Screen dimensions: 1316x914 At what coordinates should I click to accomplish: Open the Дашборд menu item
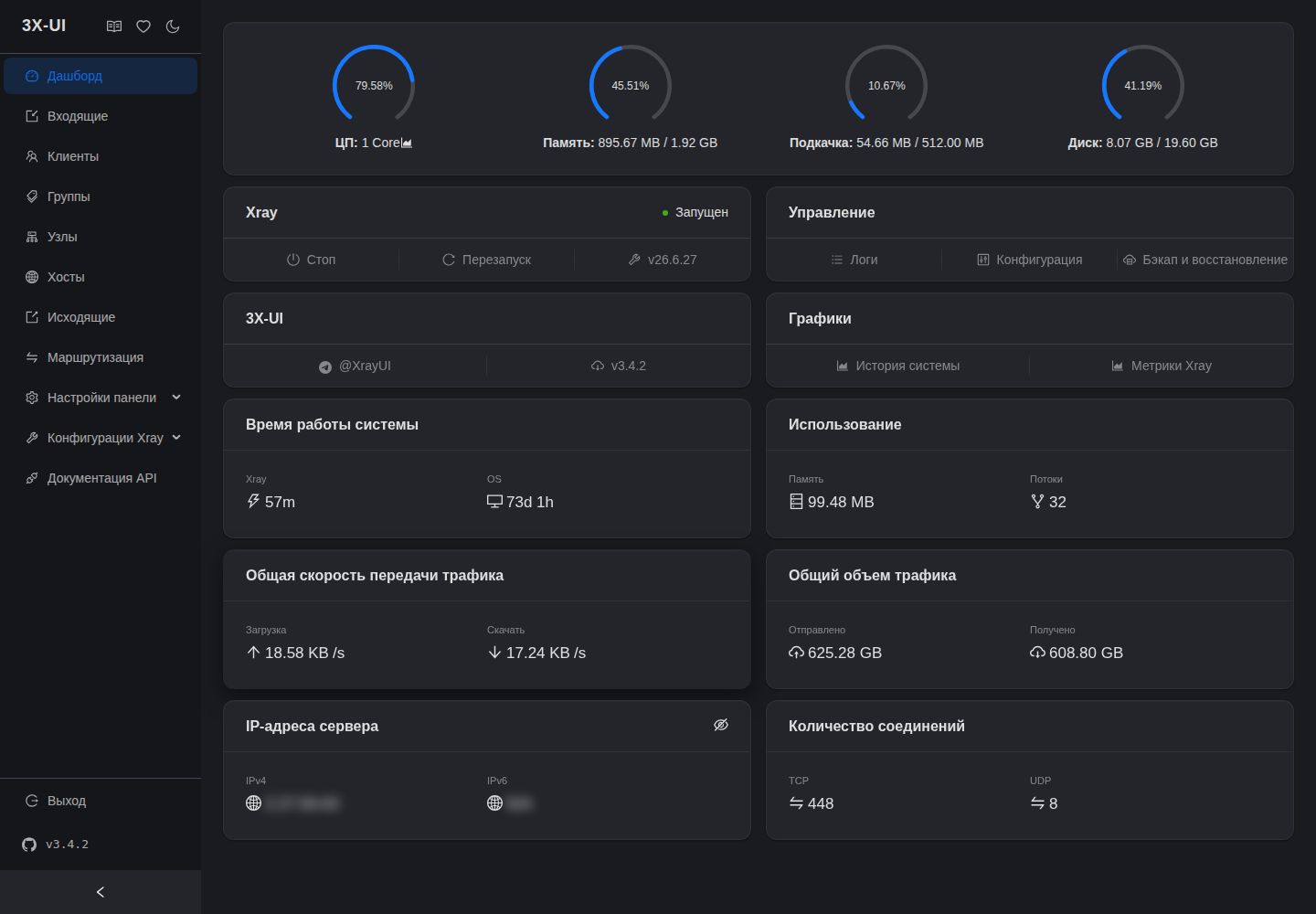[101, 76]
